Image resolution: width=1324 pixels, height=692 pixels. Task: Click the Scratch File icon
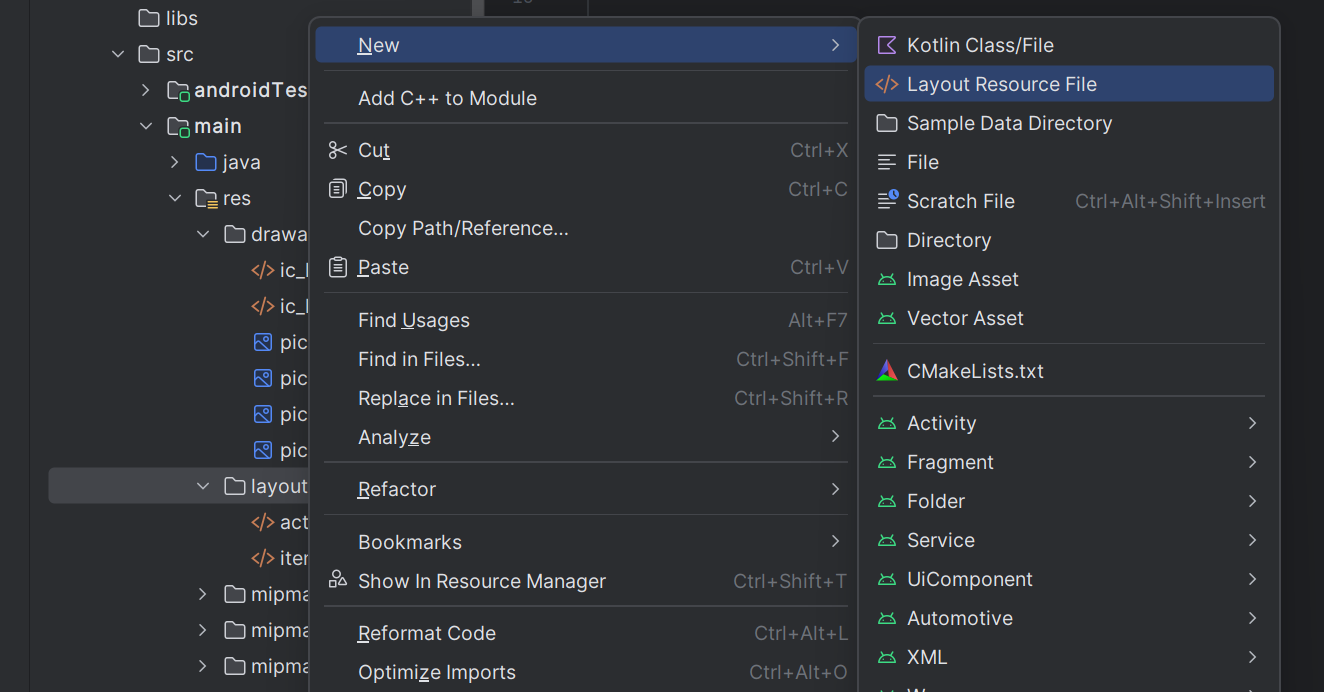pyautogui.click(x=886, y=201)
